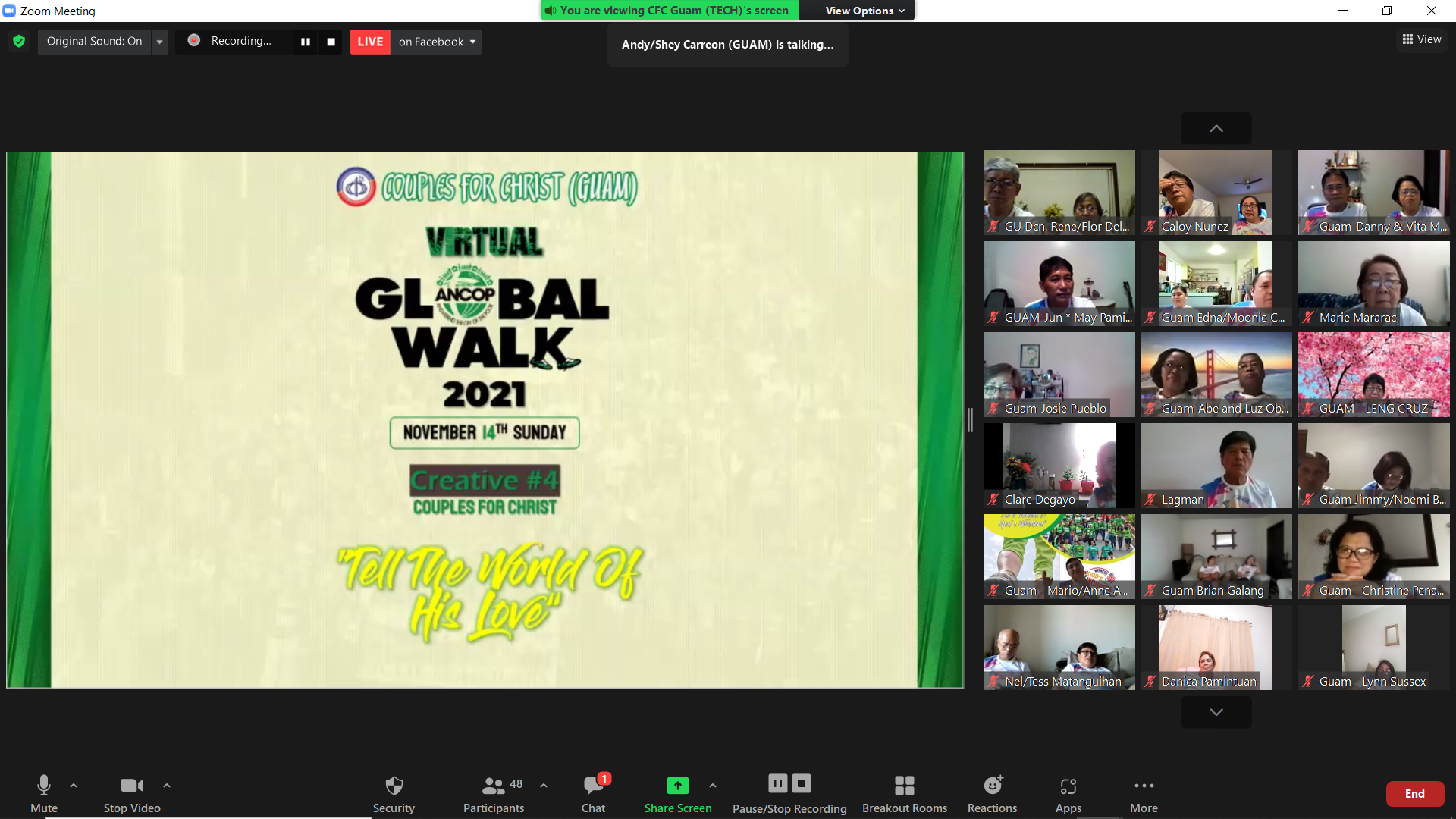
Task: Open the More options ellipsis
Action: (1144, 786)
